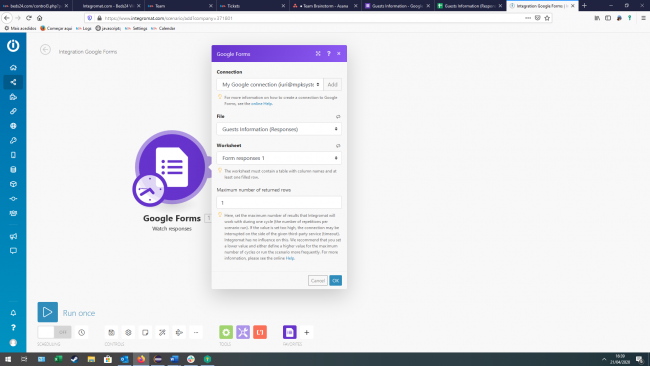Image resolution: width=650 pixels, height=366 pixels.
Task: Click the Auto-align magic wand icon
Action: [162, 332]
